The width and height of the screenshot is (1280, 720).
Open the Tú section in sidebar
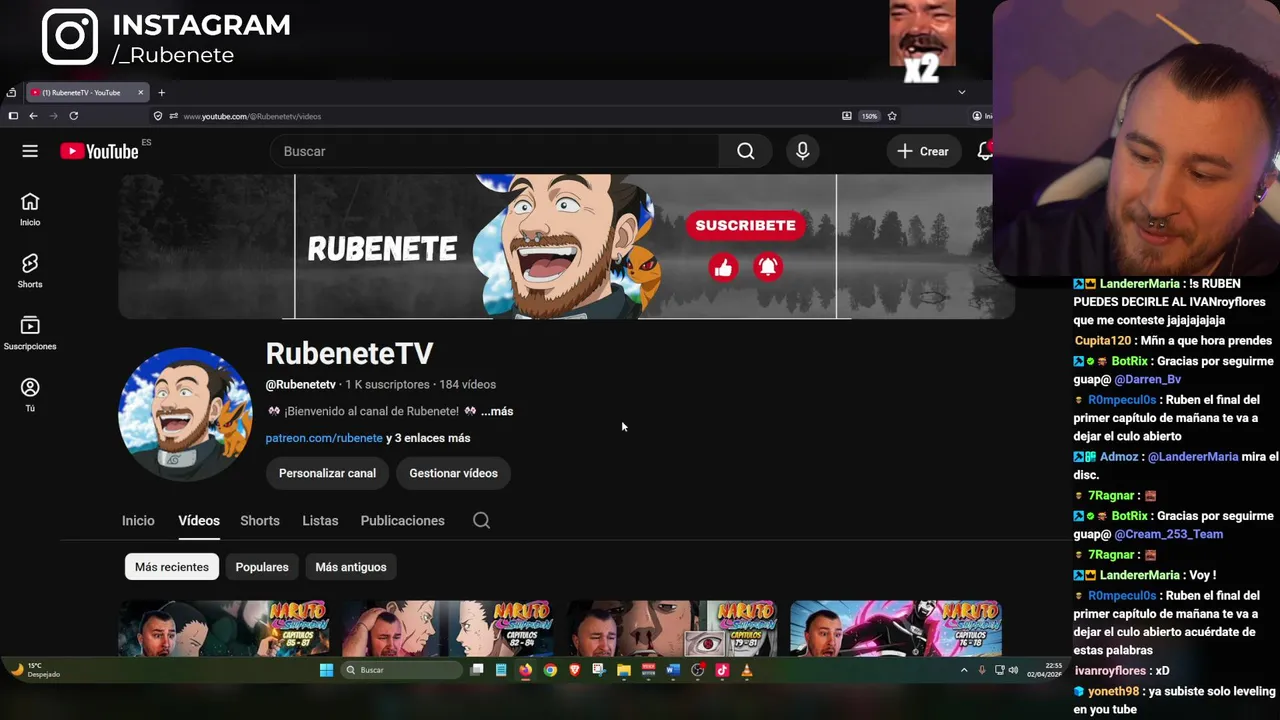[x=30, y=395]
